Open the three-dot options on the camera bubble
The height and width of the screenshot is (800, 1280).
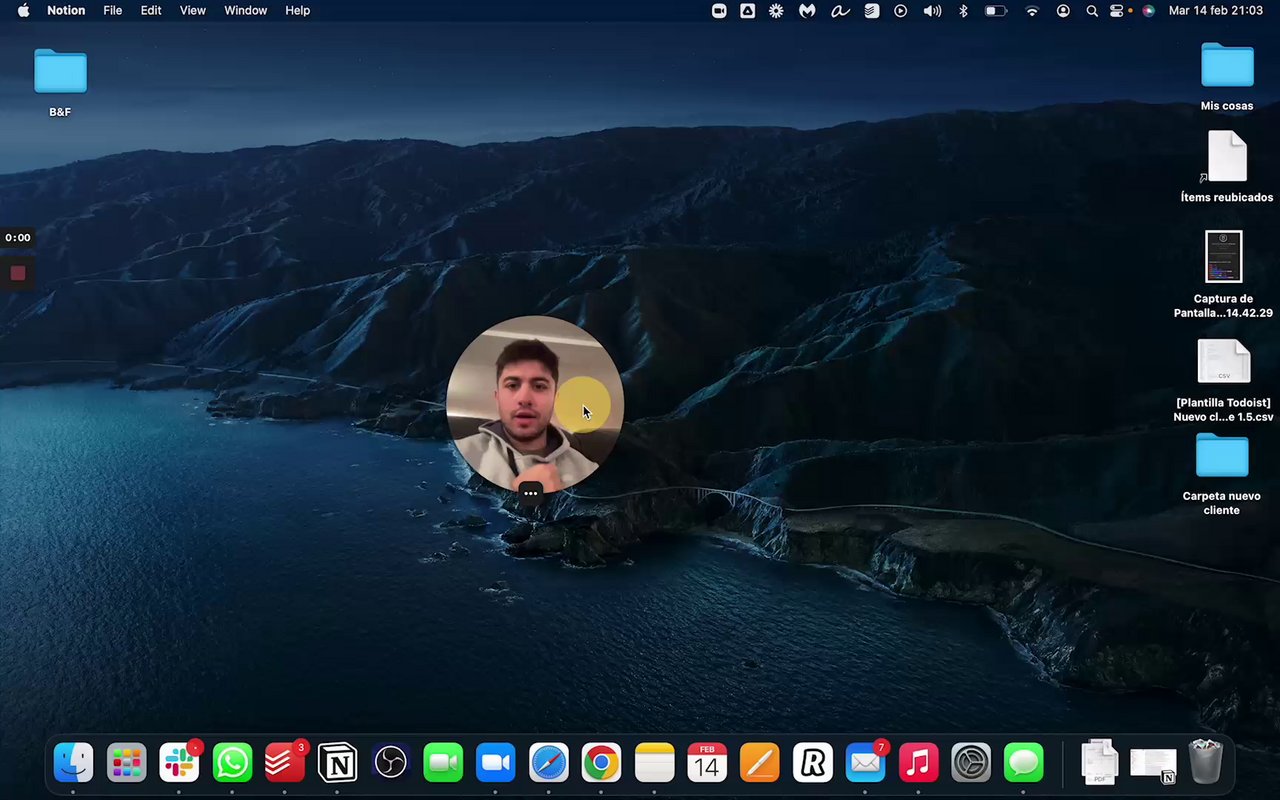coord(530,493)
